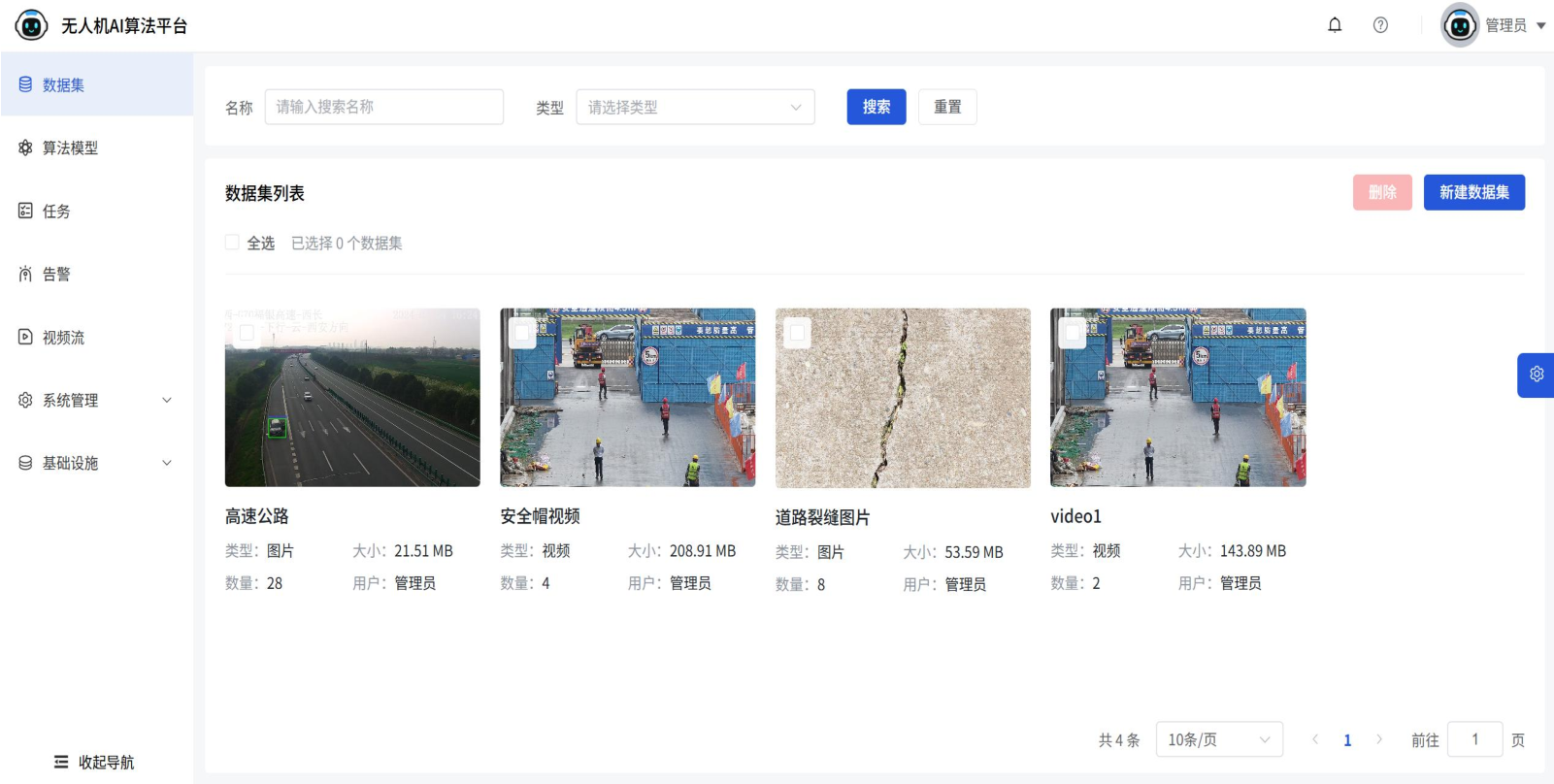Check the 道路裂缝图片 dataset checkbox
The image size is (1554, 784).
[797, 333]
